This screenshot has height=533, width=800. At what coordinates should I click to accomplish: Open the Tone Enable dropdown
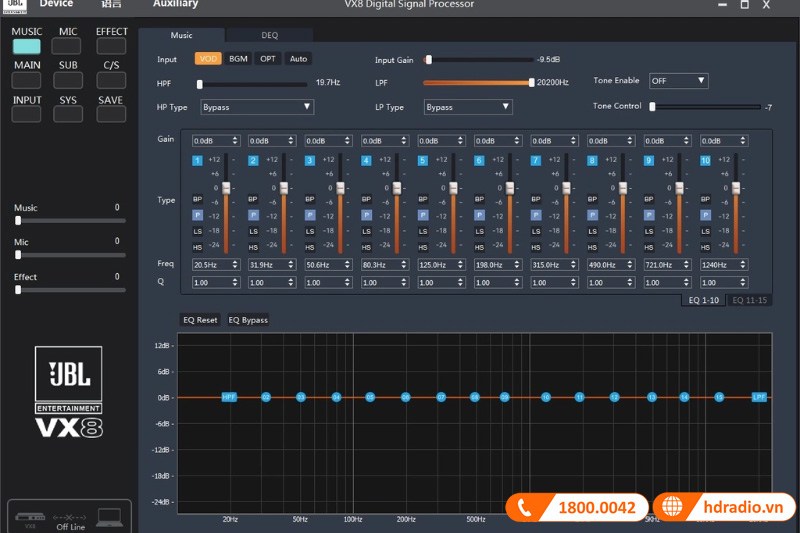point(678,81)
